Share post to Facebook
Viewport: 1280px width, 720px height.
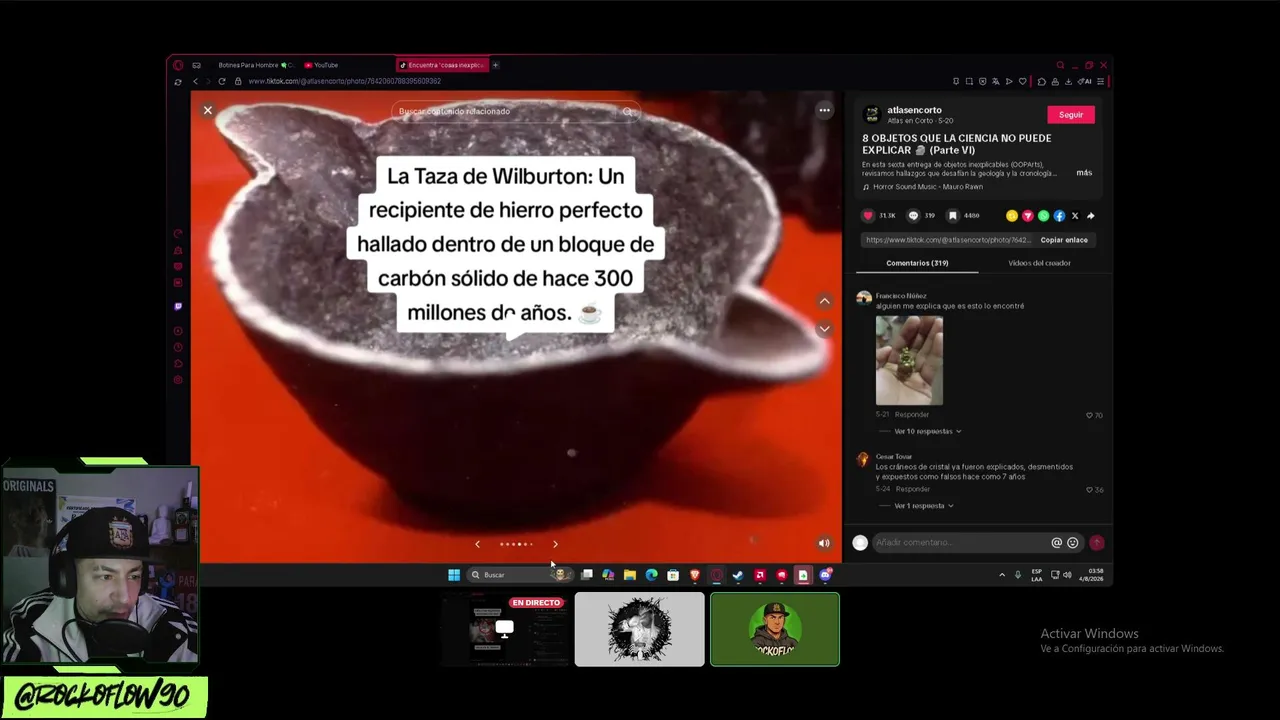point(1059,216)
